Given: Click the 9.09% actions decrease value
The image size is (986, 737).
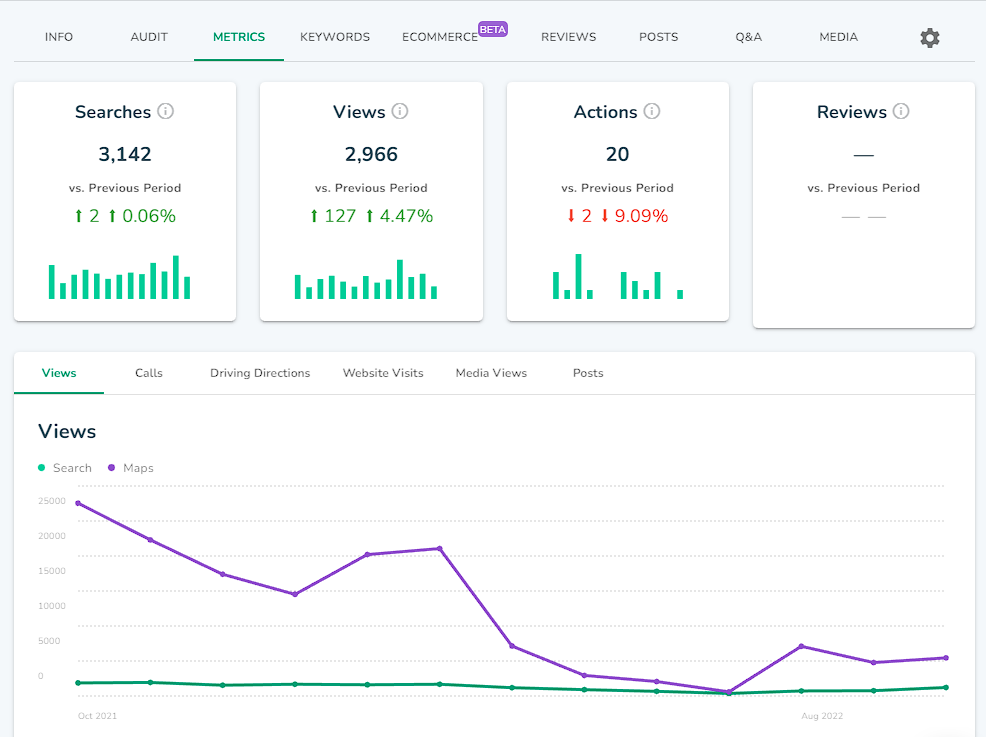Looking at the screenshot, I should coord(641,216).
